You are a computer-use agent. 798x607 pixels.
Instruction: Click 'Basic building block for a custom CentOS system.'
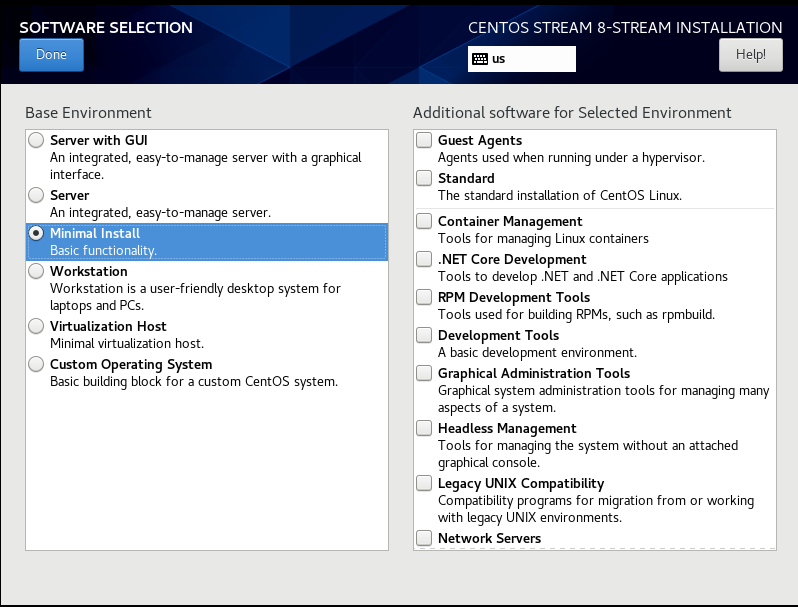click(x=194, y=382)
